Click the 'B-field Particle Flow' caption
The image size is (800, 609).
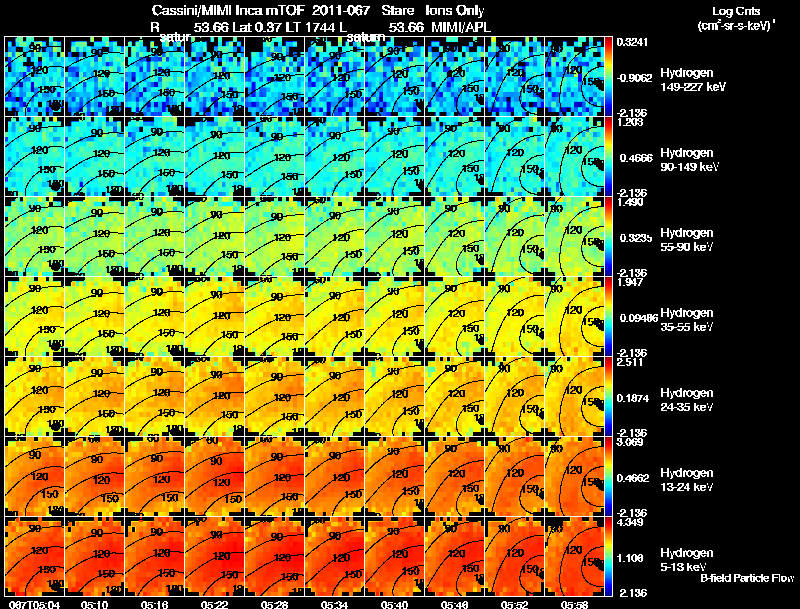point(747,578)
